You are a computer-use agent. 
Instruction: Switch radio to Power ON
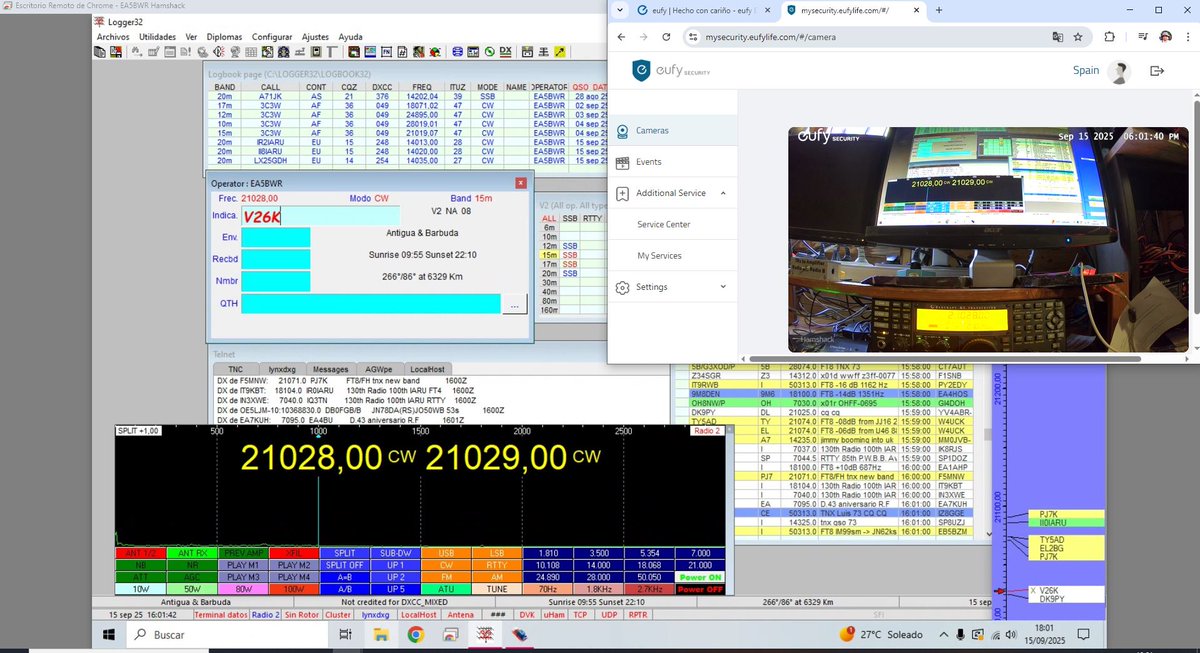(701, 578)
